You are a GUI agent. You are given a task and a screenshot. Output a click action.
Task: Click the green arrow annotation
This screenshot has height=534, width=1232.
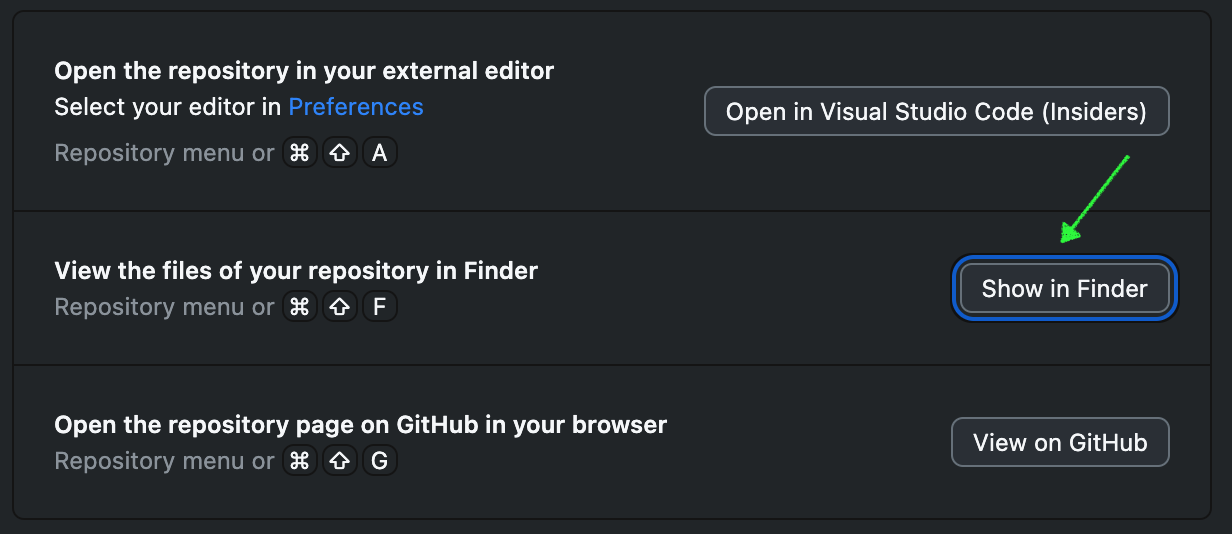click(x=1095, y=198)
